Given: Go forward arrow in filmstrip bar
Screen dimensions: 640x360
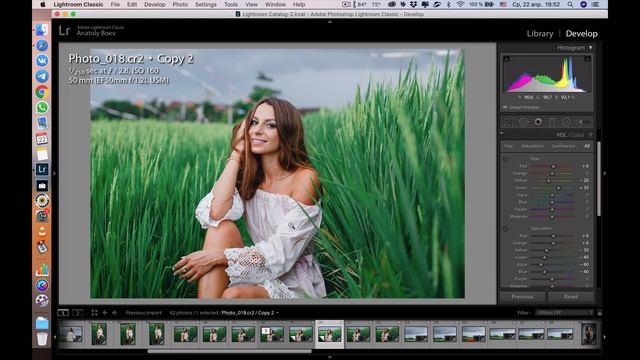Looking at the screenshot, I should tap(114, 313).
